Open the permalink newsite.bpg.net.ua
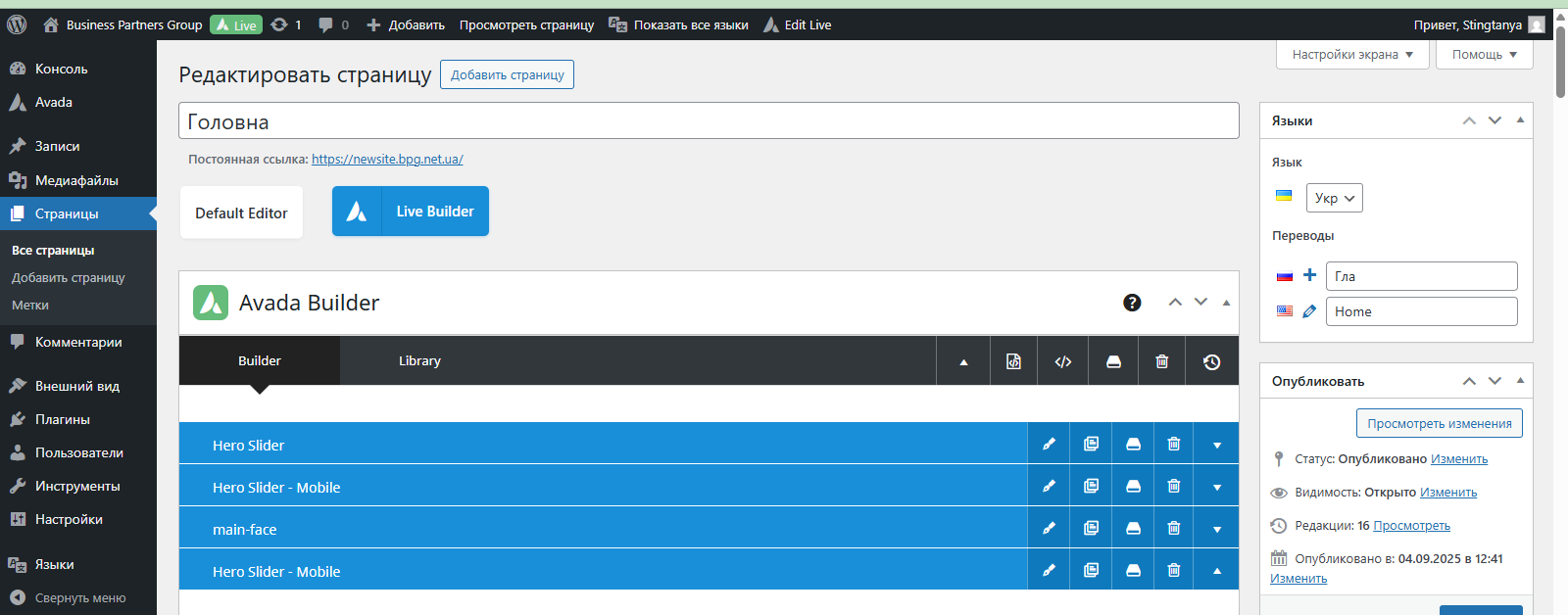The width and height of the screenshot is (1568, 615). [387, 159]
